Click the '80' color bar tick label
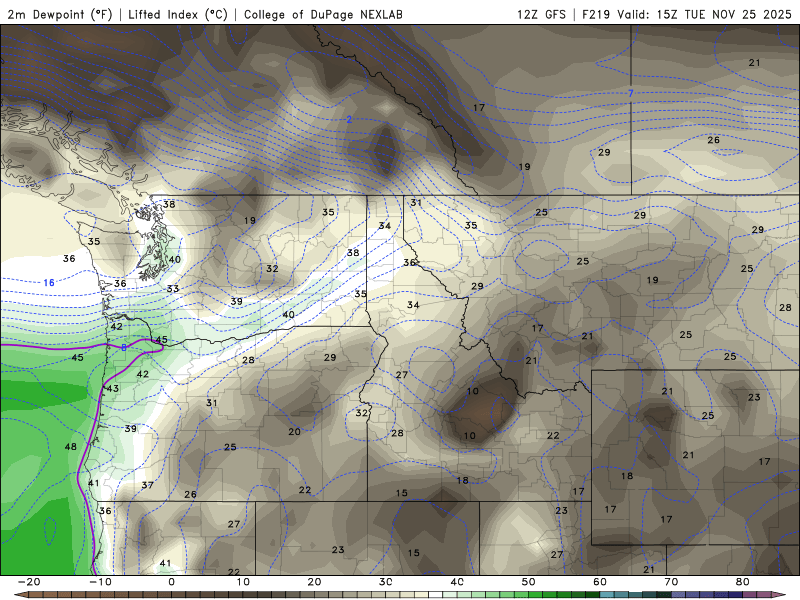The width and height of the screenshot is (800, 600). click(743, 582)
